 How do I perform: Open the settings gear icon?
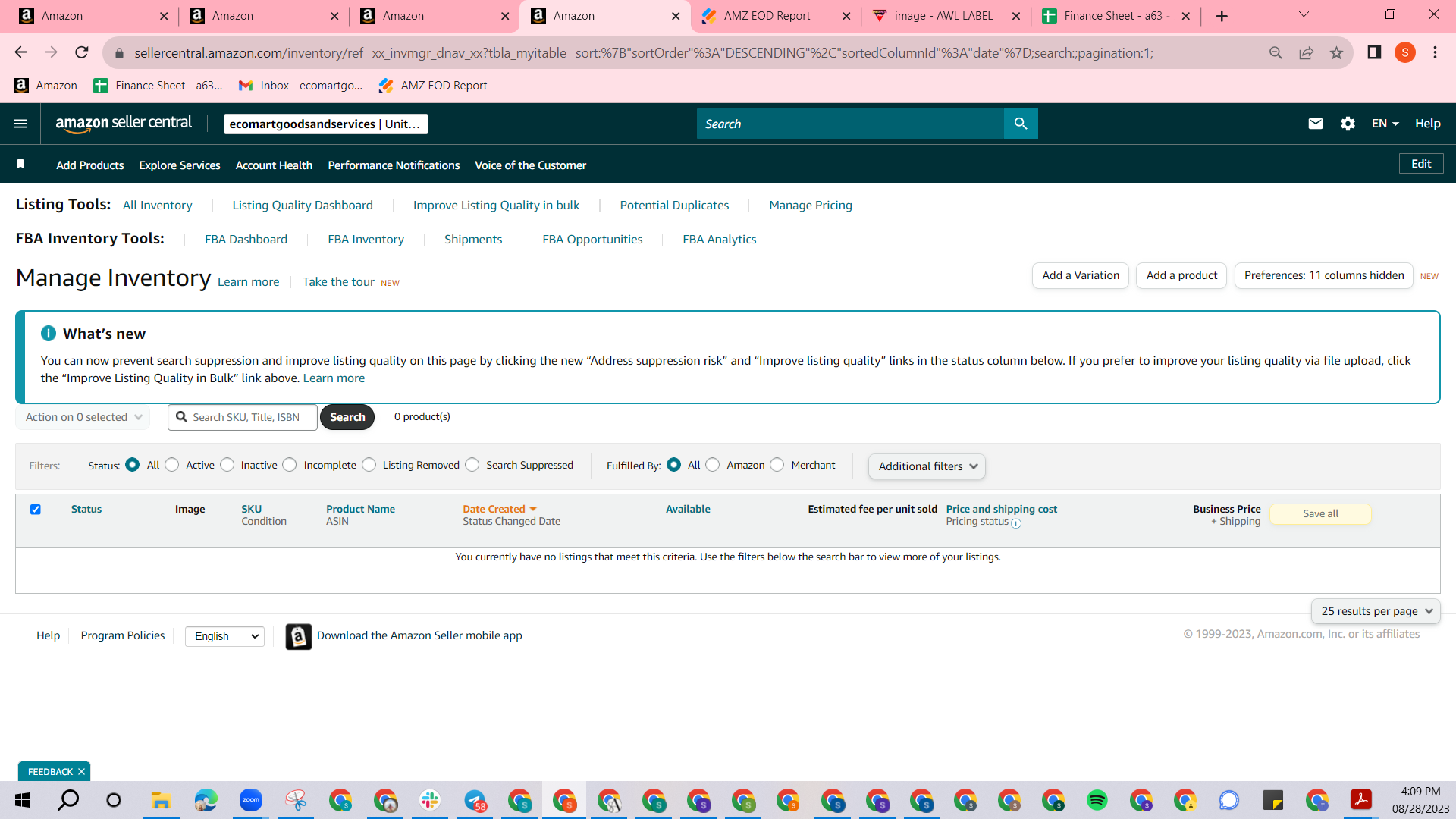click(x=1348, y=124)
